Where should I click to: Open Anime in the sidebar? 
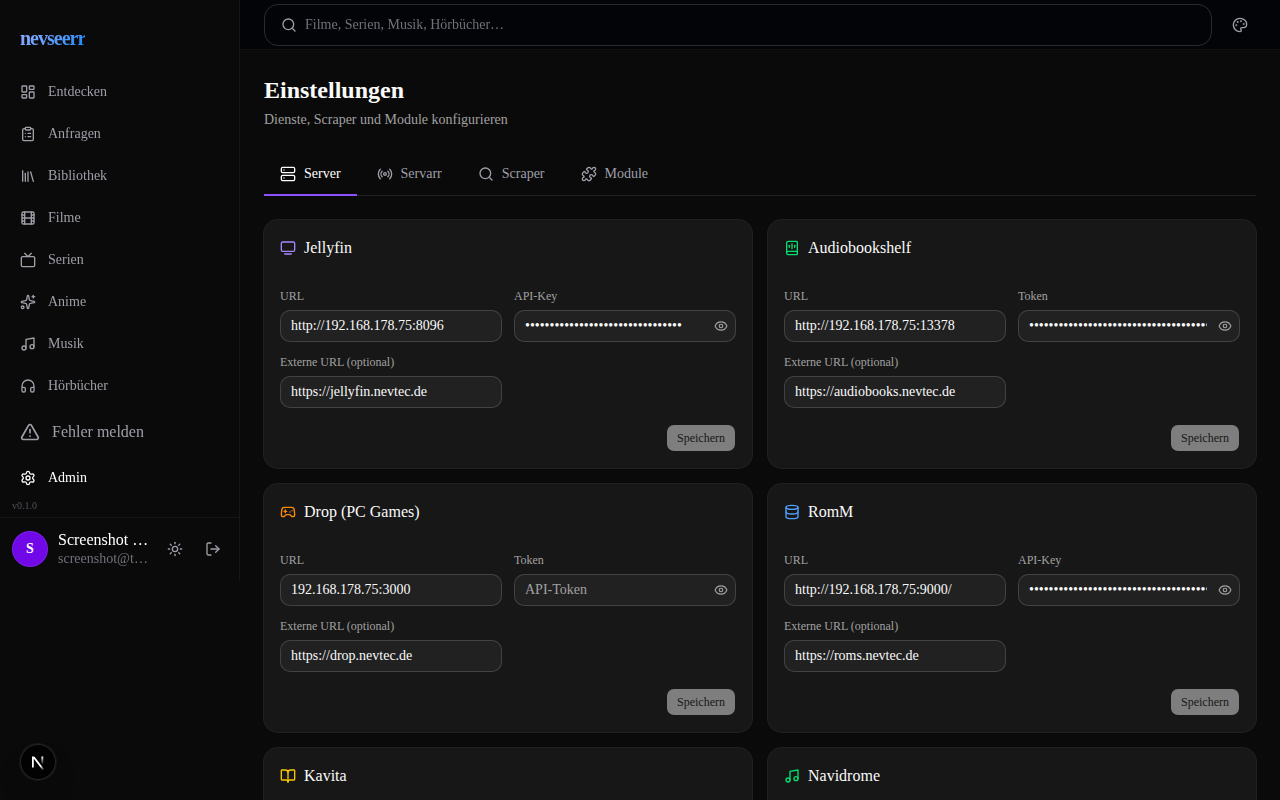click(119, 302)
